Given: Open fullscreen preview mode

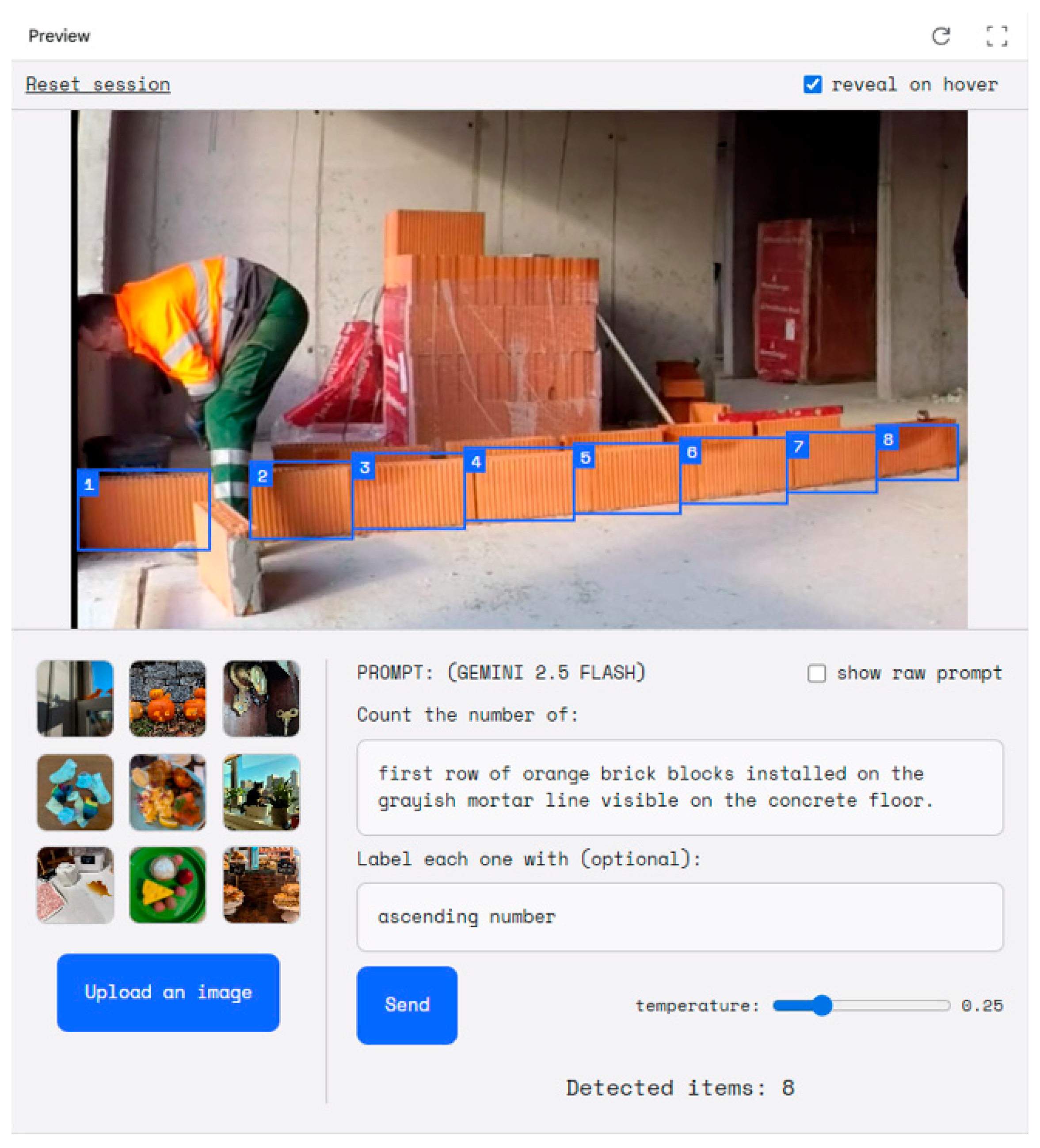Looking at the screenshot, I should click(996, 36).
